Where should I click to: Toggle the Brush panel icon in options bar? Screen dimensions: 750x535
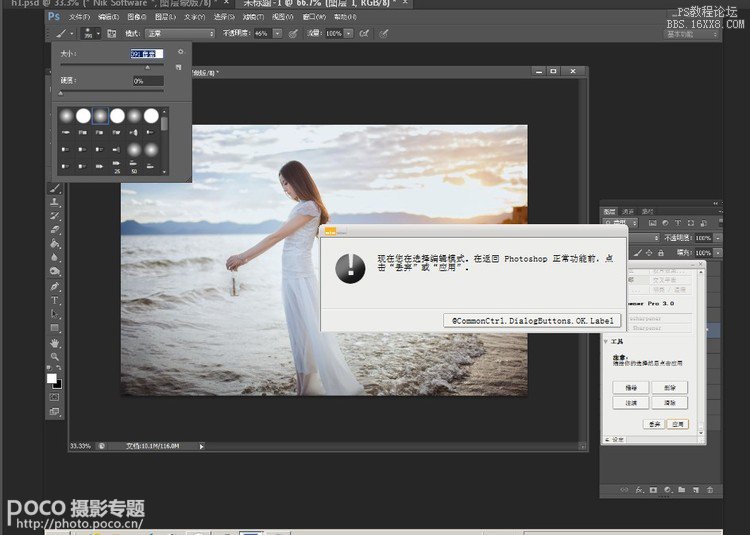[x=112, y=33]
